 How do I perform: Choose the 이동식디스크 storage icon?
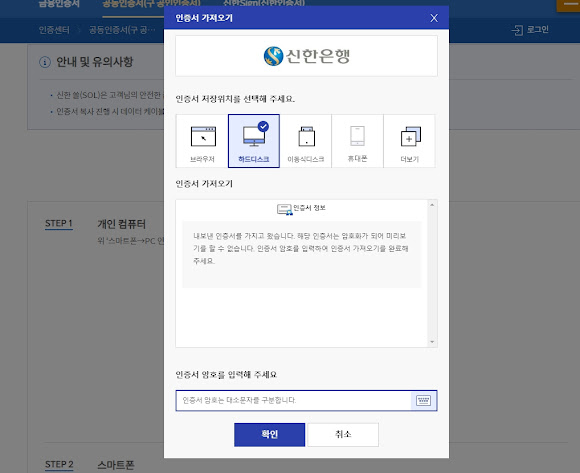pos(306,141)
